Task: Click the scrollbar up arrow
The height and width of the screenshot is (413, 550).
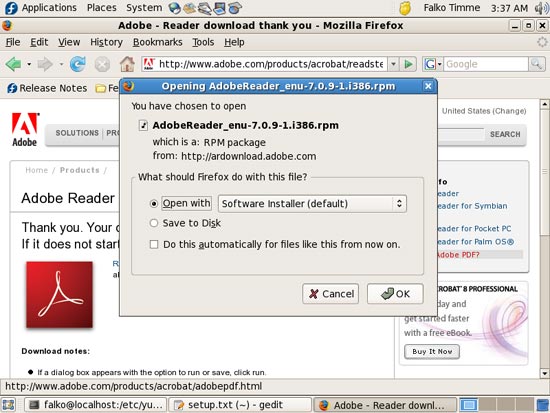Action: click(x=545, y=104)
